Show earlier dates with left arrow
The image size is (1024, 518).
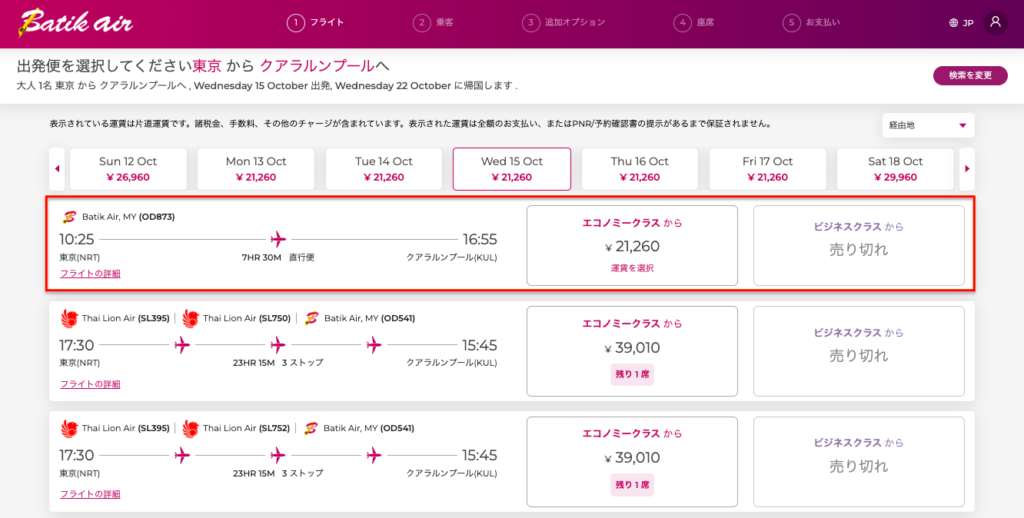(57, 169)
